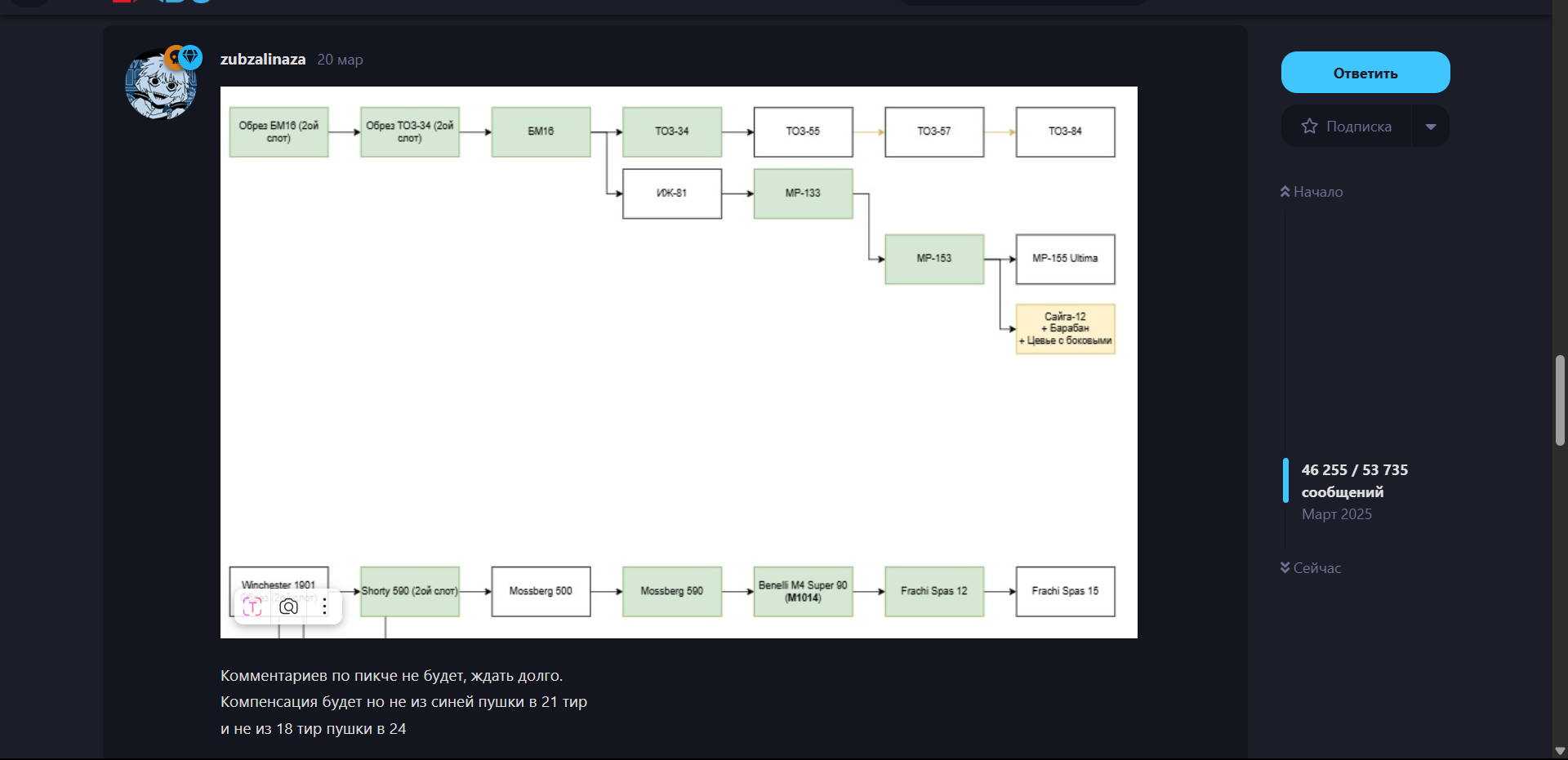The width and height of the screenshot is (1568, 760).
Task: Click the 'Frachi Spas 15' box
Action: coord(1065,592)
